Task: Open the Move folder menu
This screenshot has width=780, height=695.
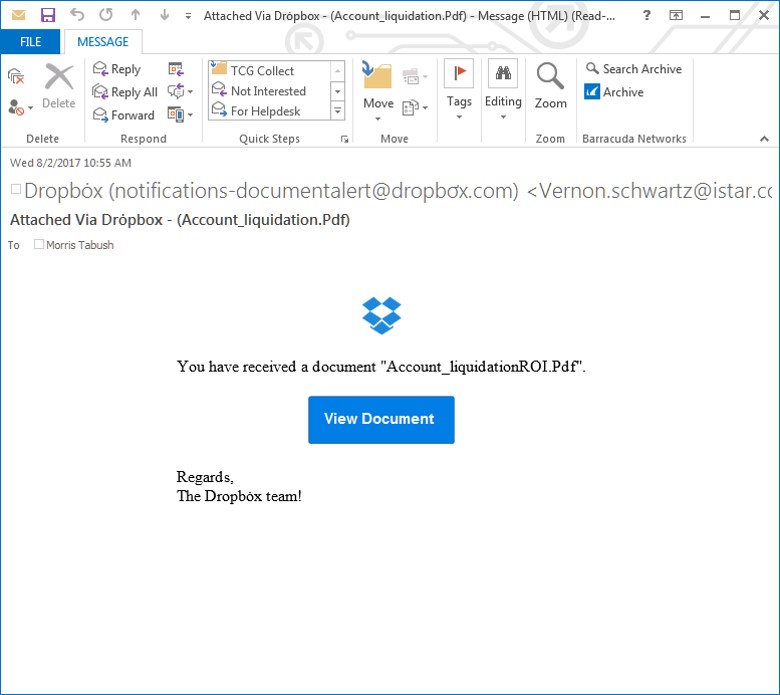Action: pos(378,92)
